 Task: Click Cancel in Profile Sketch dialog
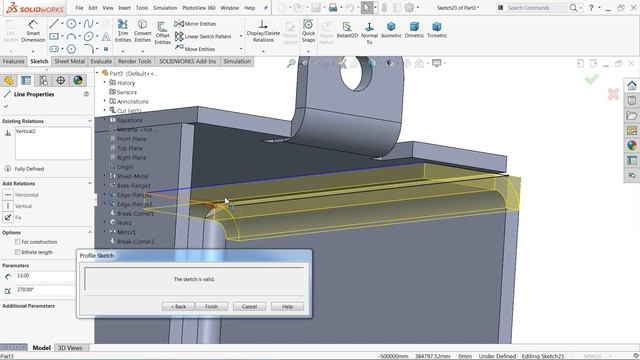tap(249, 307)
